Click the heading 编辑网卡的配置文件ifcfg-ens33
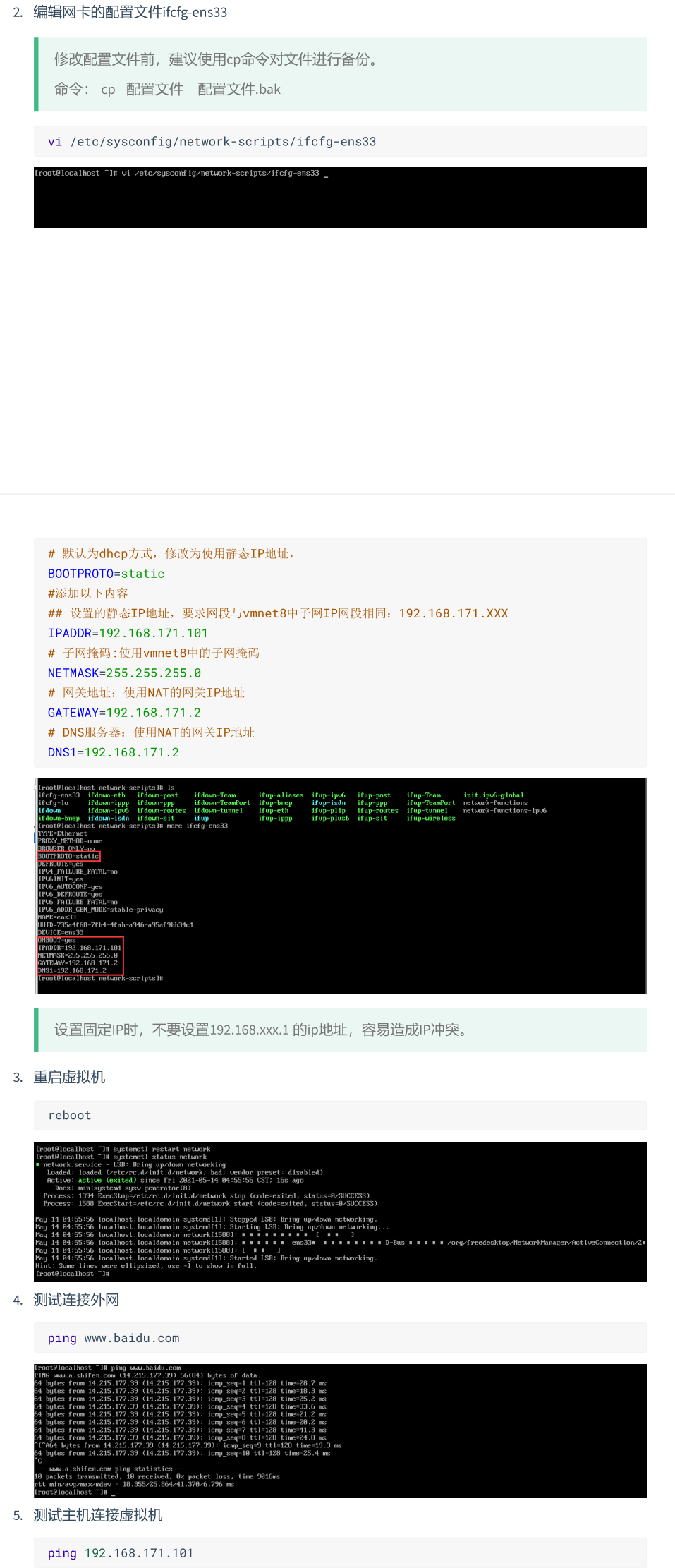The image size is (675, 1568). click(x=130, y=12)
